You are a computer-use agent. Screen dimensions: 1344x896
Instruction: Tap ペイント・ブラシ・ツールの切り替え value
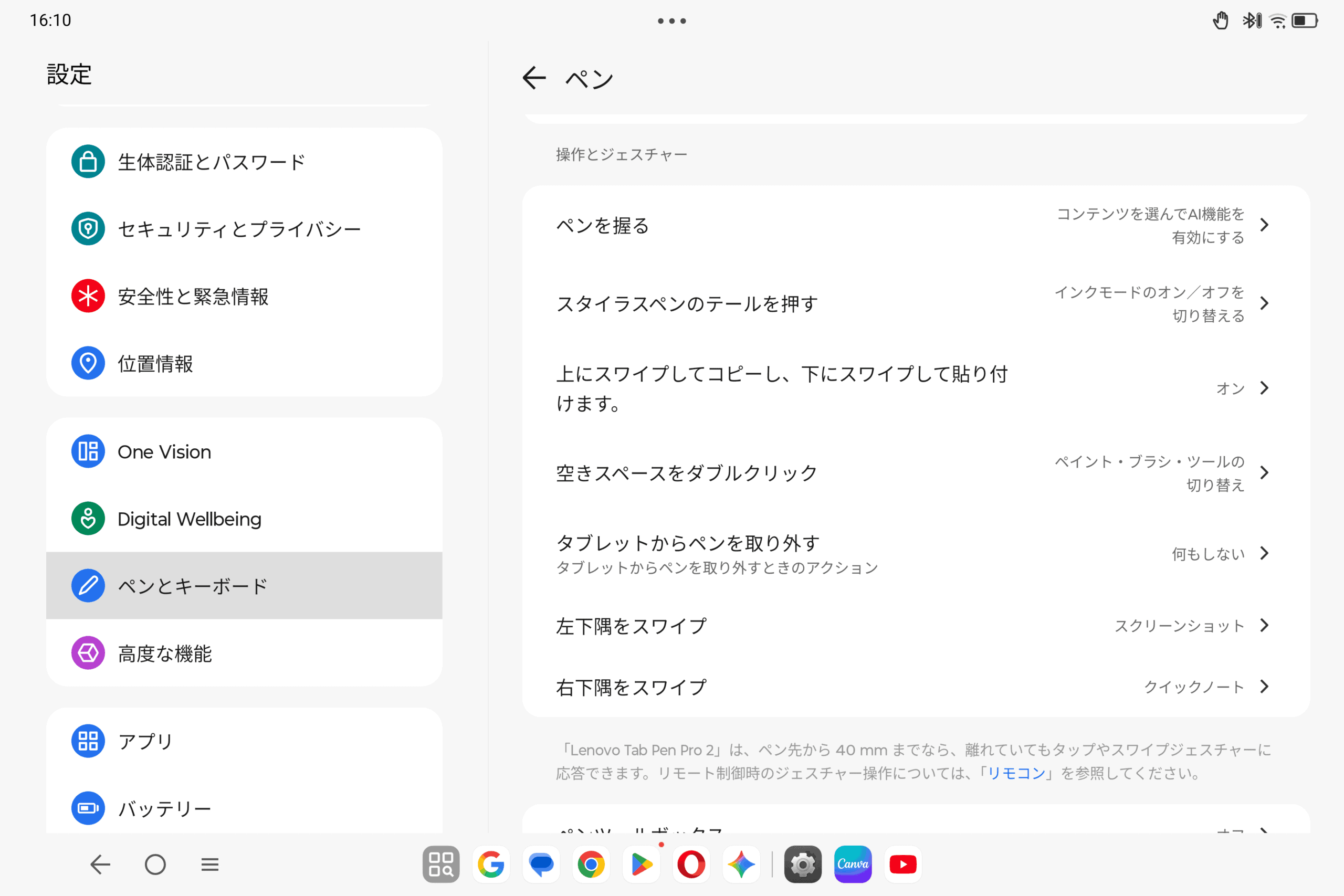click(1150, 473)
